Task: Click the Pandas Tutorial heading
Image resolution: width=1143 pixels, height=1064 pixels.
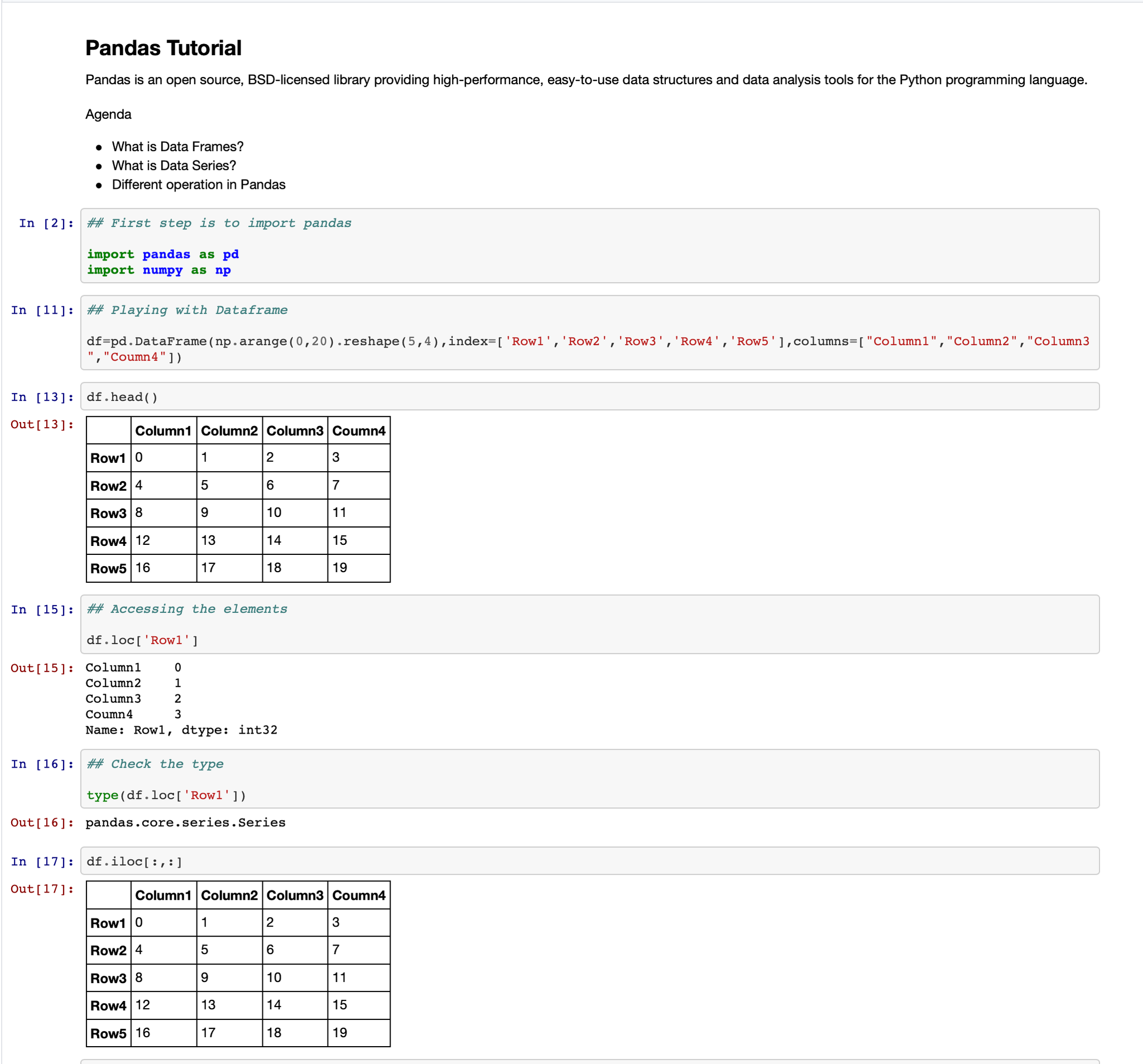Action: [x=164, y=49]
